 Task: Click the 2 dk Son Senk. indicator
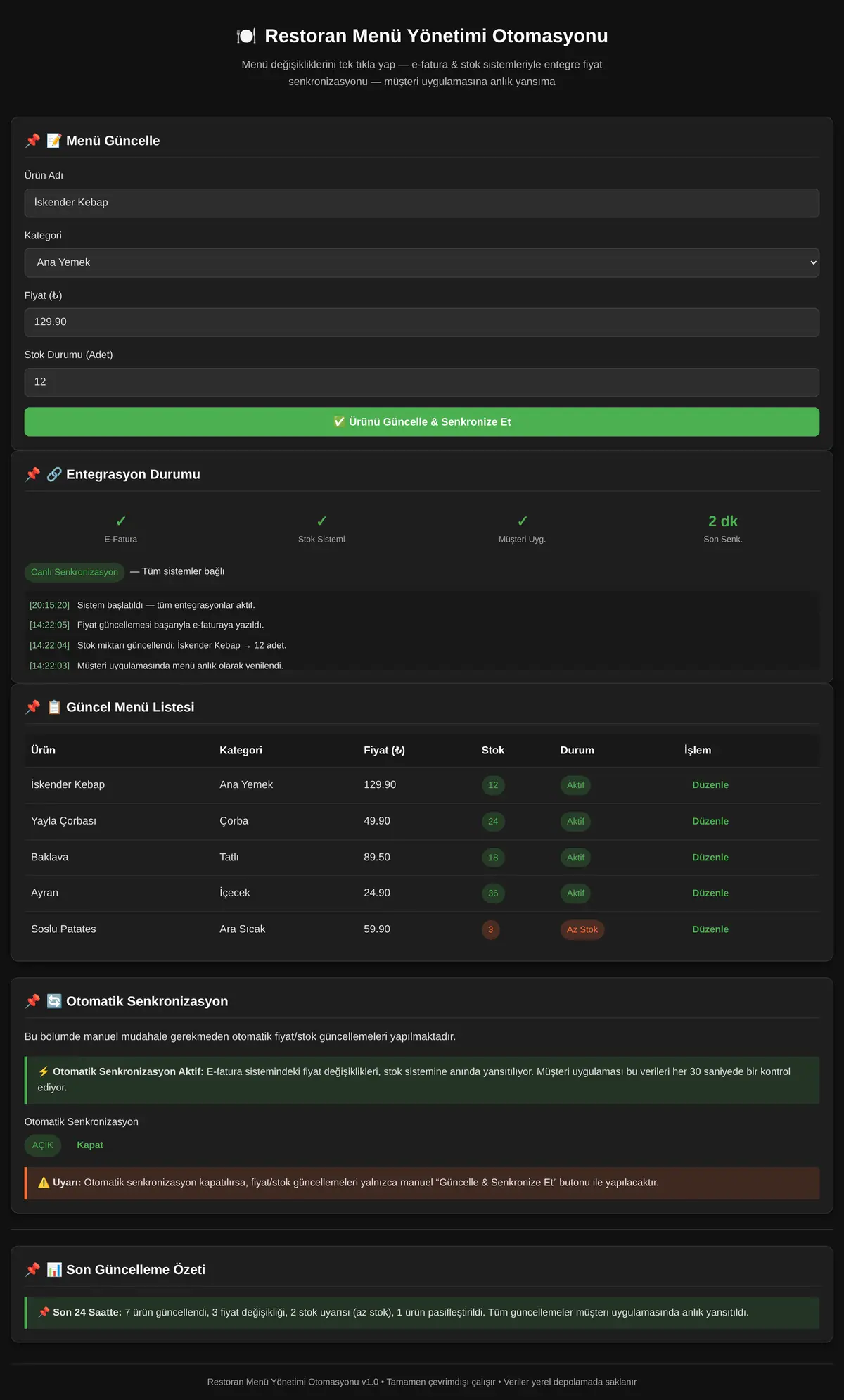(723, 529)
